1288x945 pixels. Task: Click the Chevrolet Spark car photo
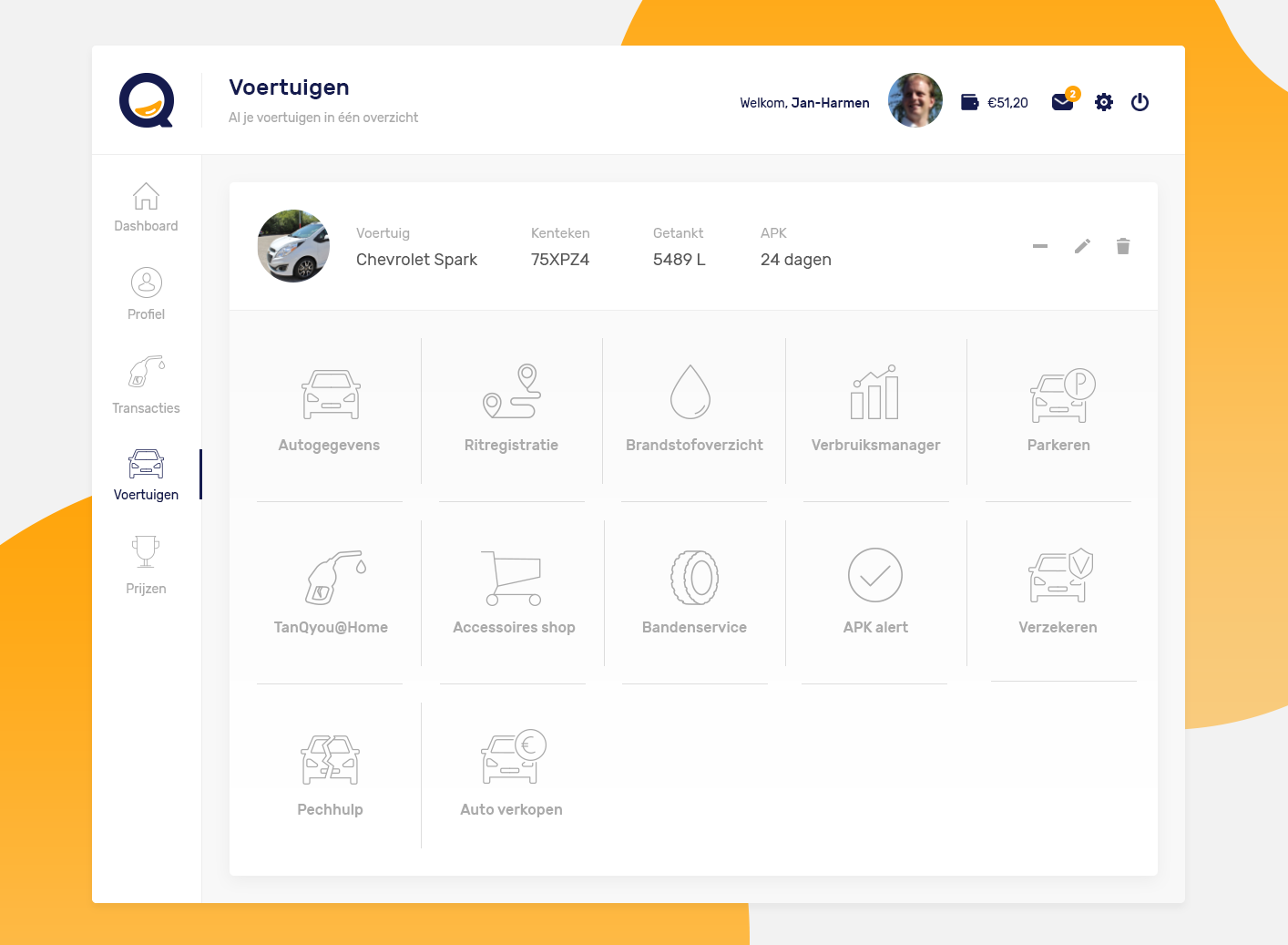pyautogui.click(x=293, y=246)
